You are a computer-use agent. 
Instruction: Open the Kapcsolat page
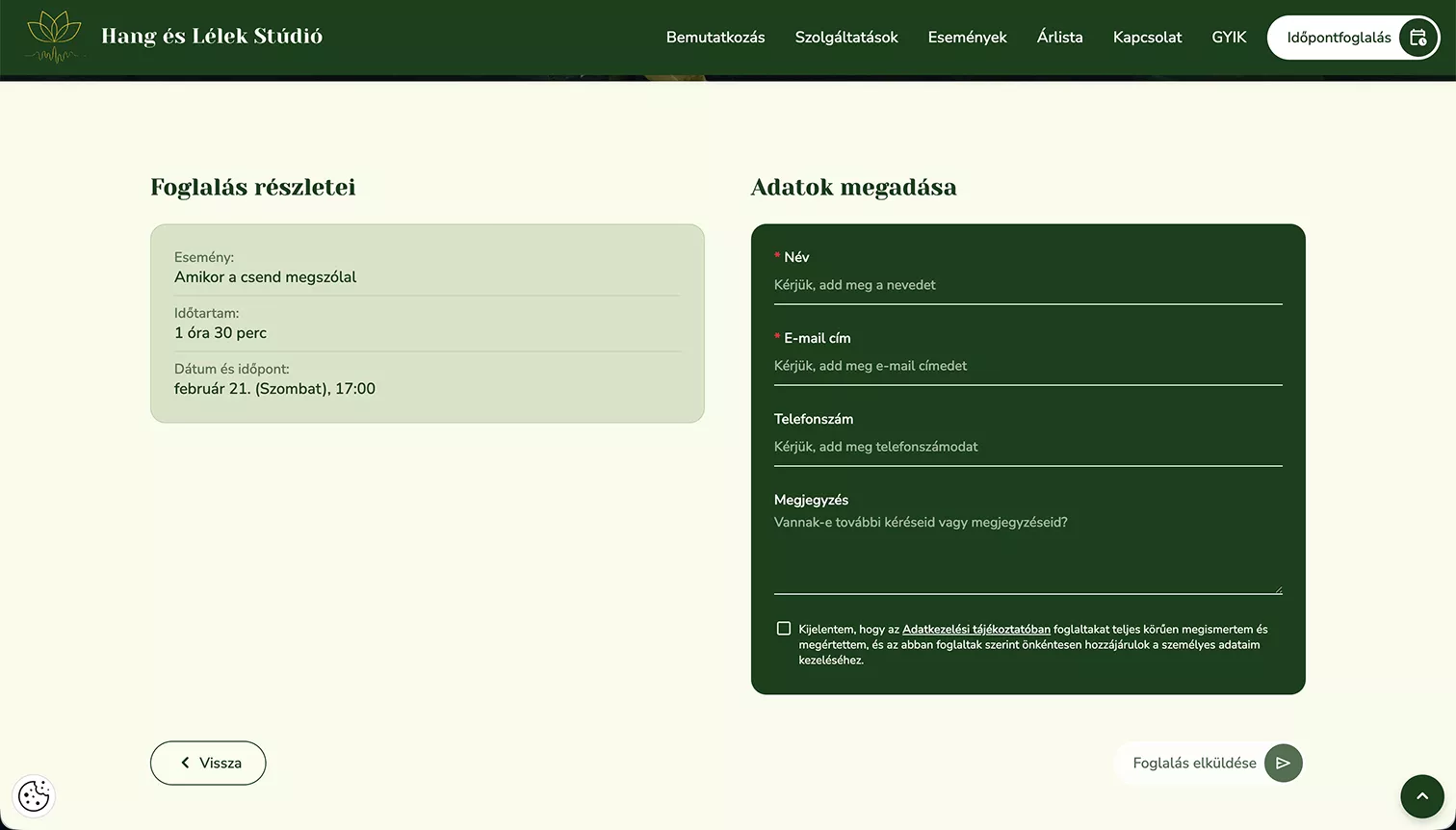1147,37
